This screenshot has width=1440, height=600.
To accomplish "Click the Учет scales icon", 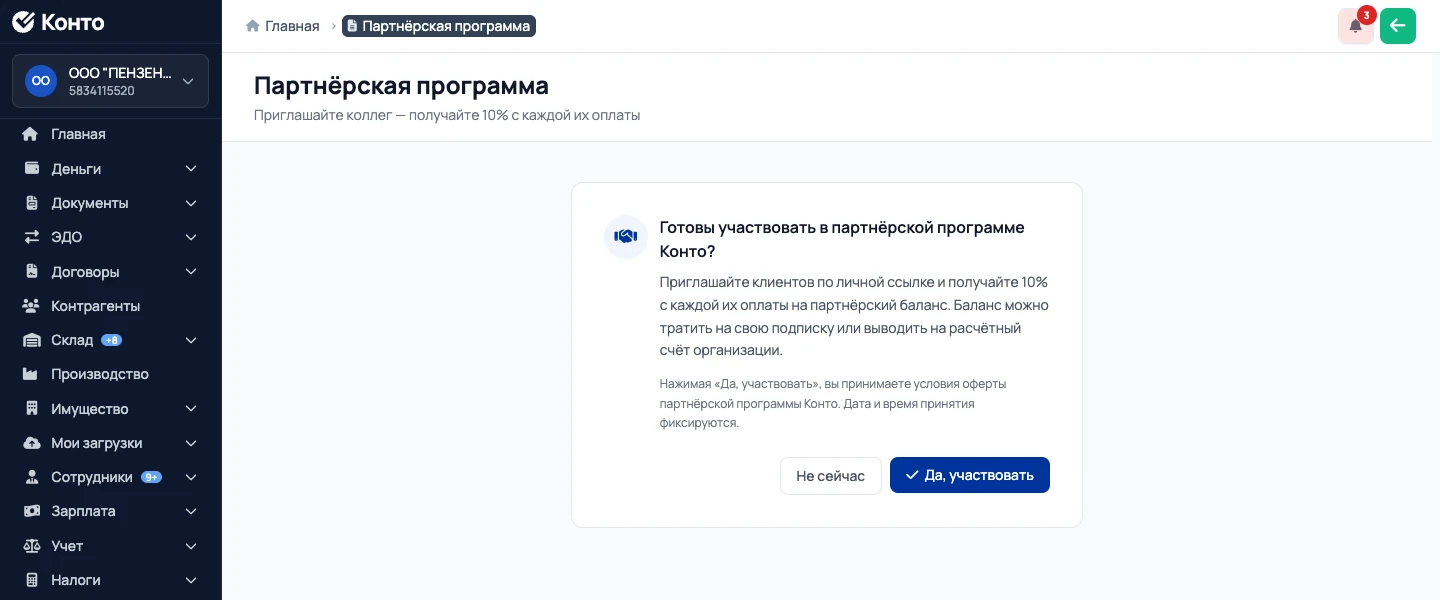I will point(31,546).
